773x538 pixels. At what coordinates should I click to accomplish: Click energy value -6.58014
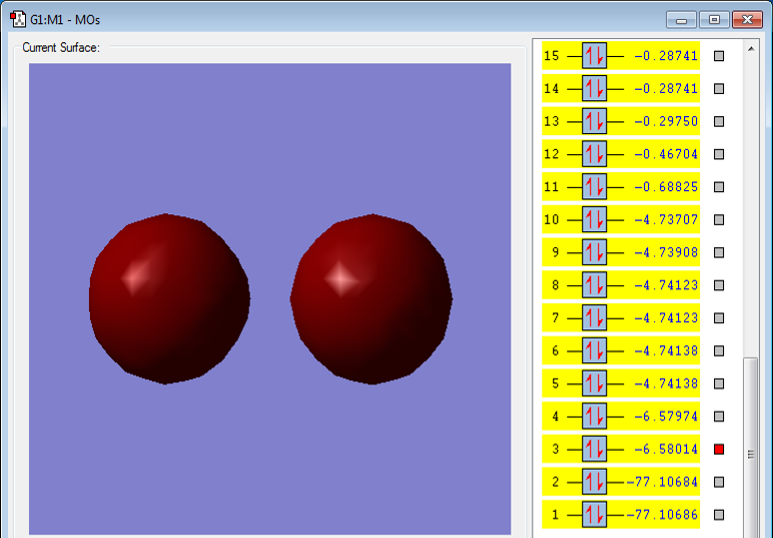[666, 449]
